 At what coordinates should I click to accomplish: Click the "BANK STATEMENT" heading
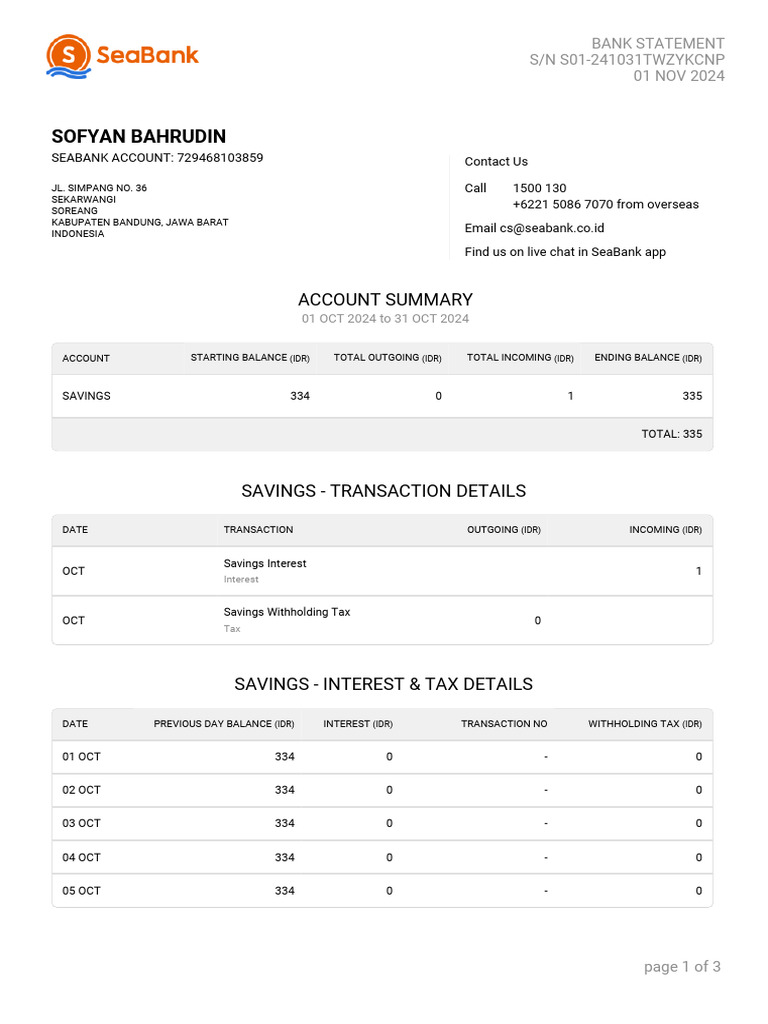[658, 44]
